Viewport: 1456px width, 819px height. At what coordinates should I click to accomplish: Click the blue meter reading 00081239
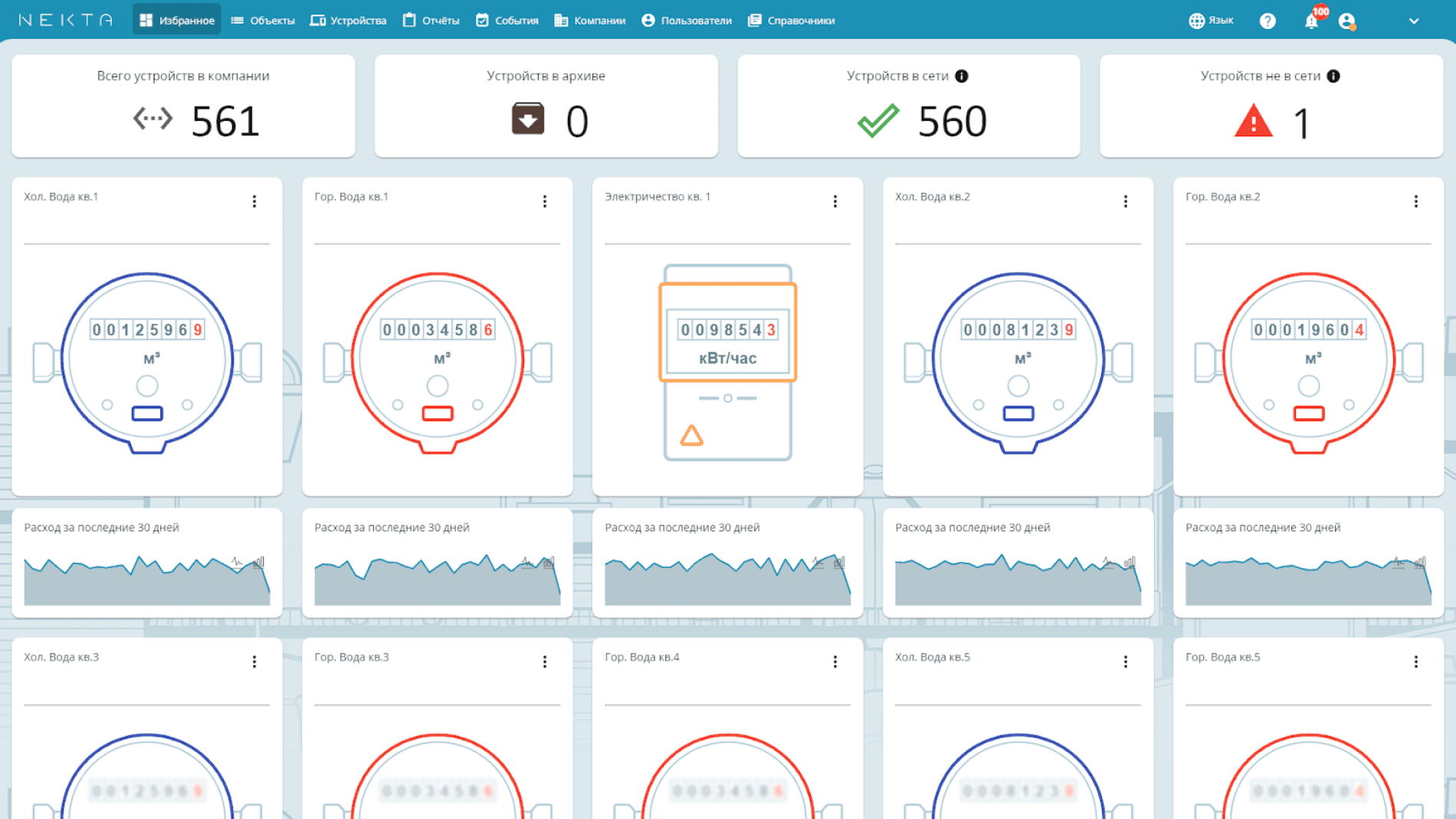click(1018, 330)
